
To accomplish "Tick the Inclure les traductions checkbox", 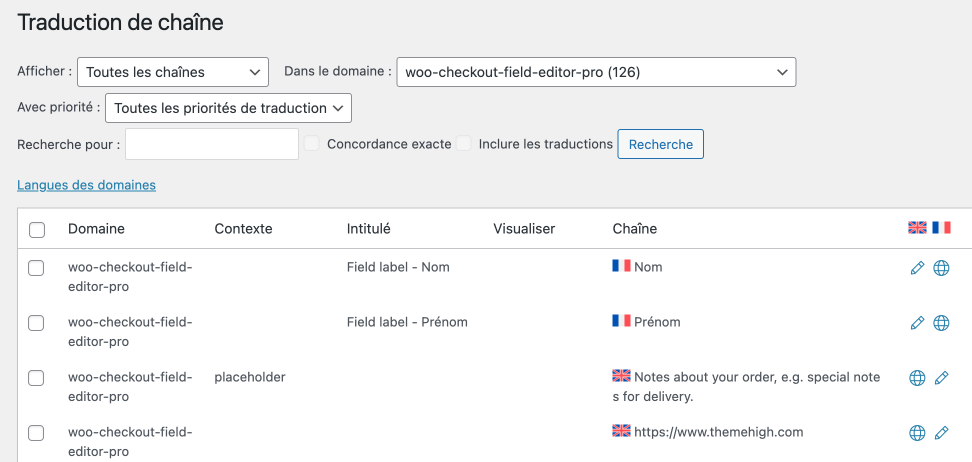I will click(463, 144).
